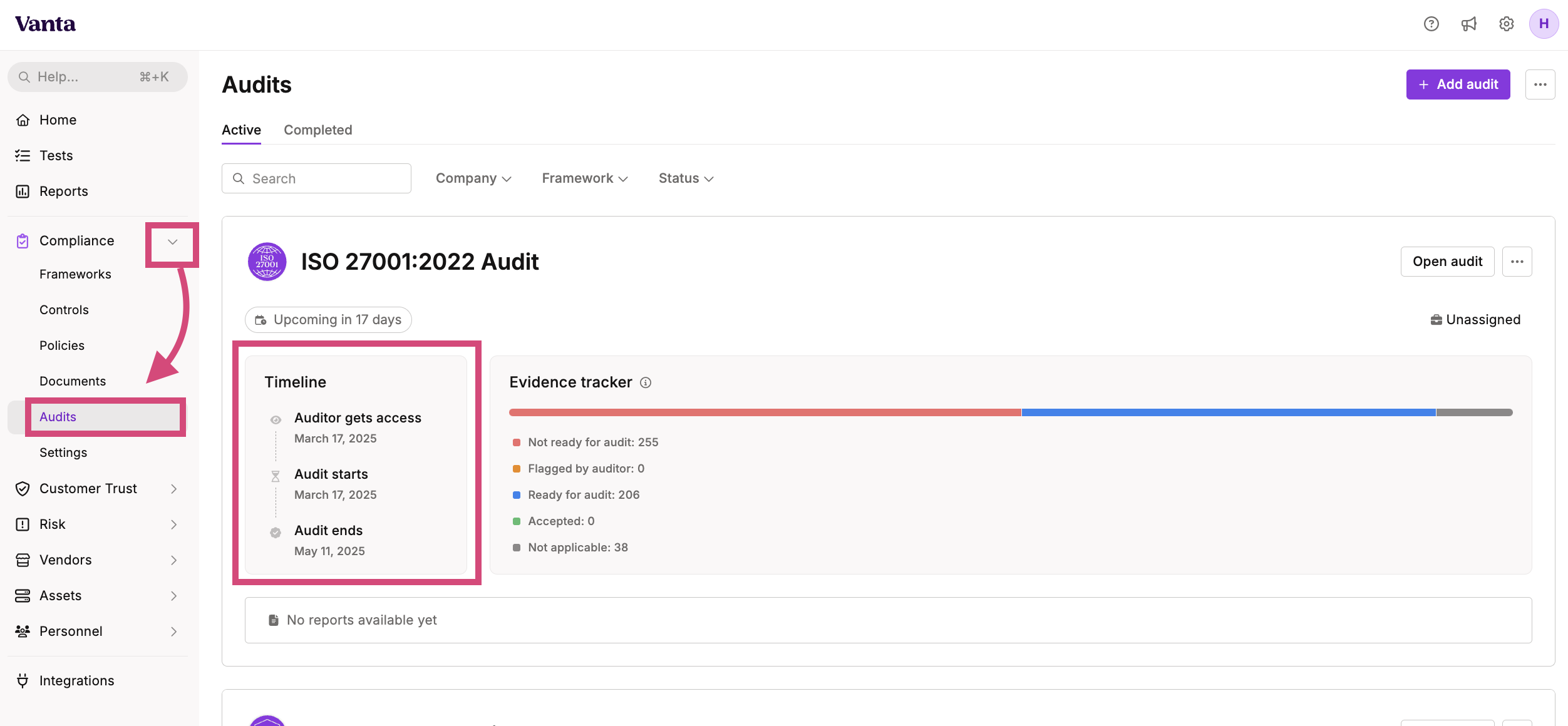Click the Audit starts hourglass icon
This screenshot has height=726, width=1568.
(x=276, y=476)
